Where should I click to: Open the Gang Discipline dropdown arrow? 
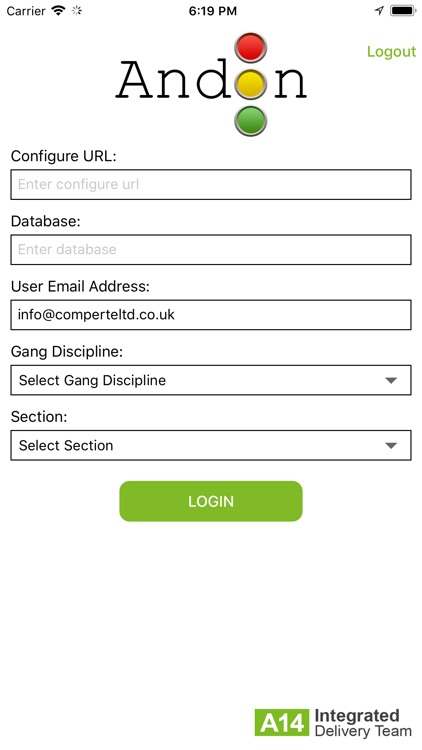[x=391, y=380]
